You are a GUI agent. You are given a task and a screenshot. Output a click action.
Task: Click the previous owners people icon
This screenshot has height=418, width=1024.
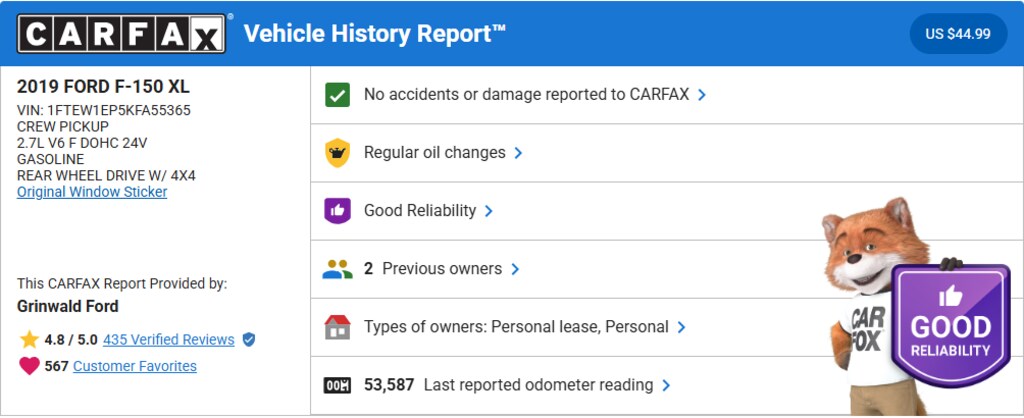point(338,269)
